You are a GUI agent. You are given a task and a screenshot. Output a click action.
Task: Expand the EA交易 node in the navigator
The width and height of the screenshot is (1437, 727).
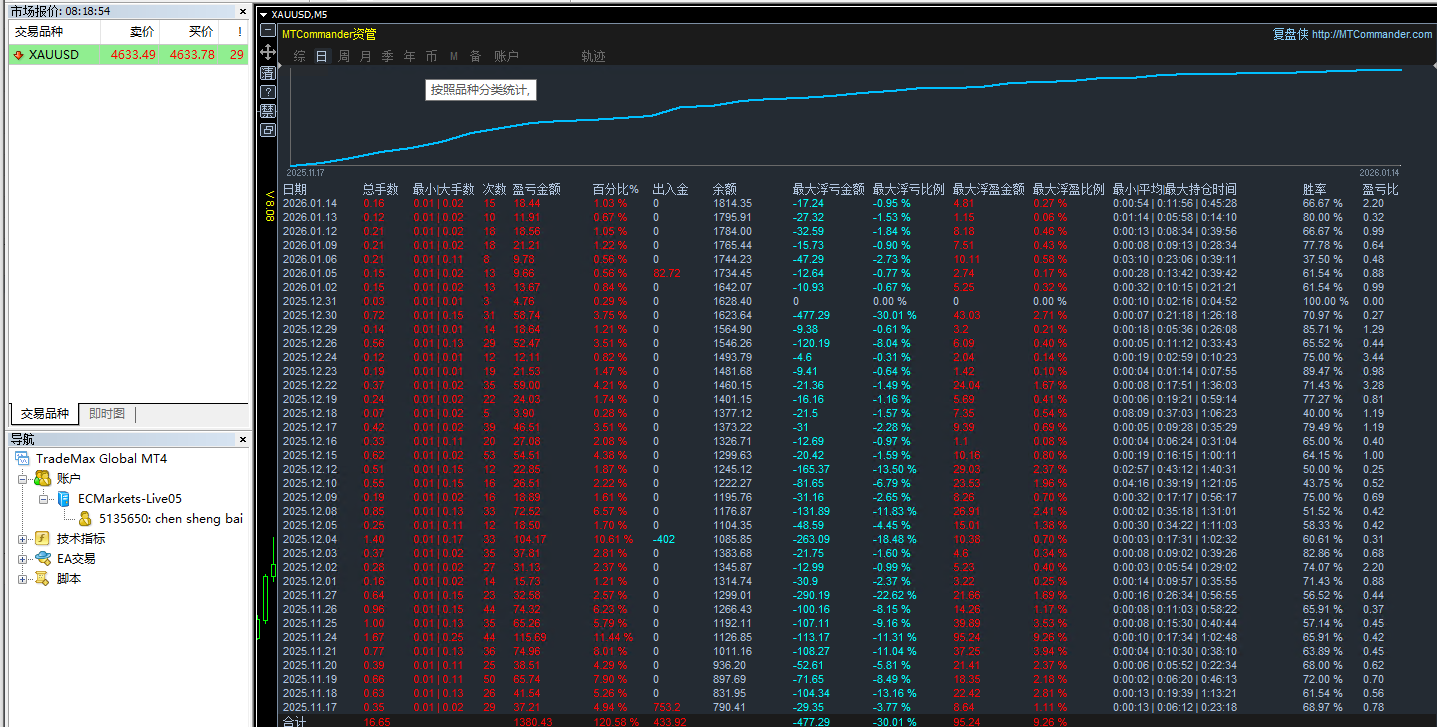23,559
